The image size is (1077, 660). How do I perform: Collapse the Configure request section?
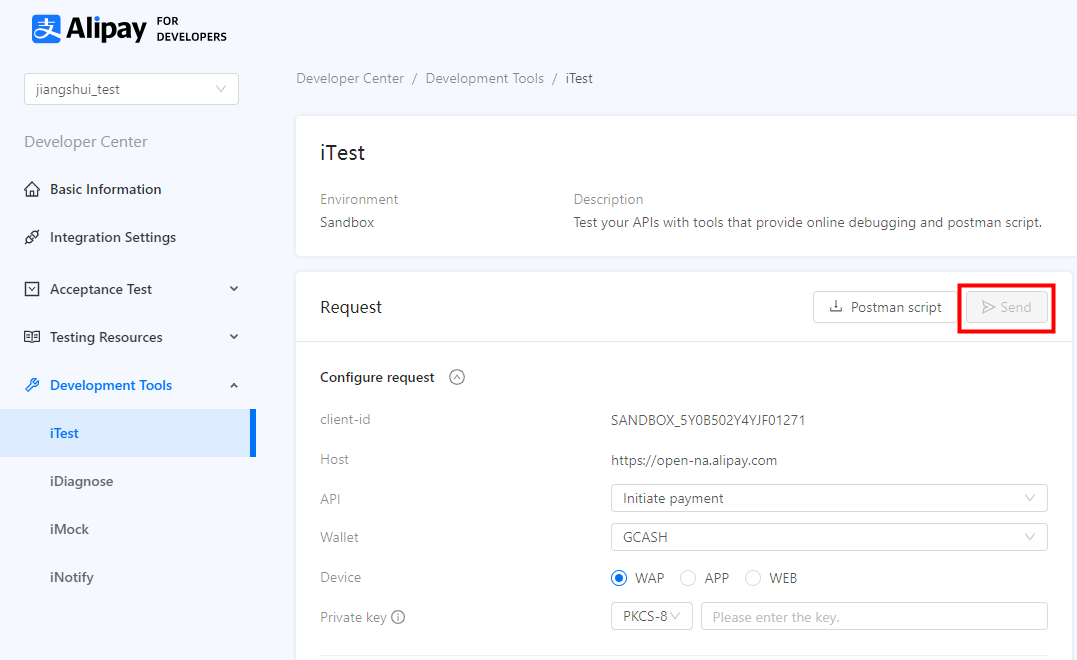pyautogui.click(x=457, y=377)
